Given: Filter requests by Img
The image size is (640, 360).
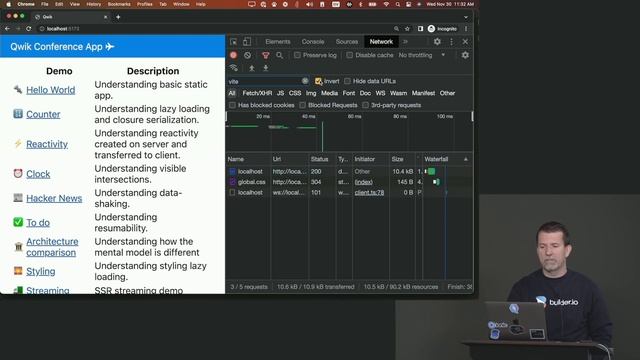Looking at the screenshot, I should [311, 93].
